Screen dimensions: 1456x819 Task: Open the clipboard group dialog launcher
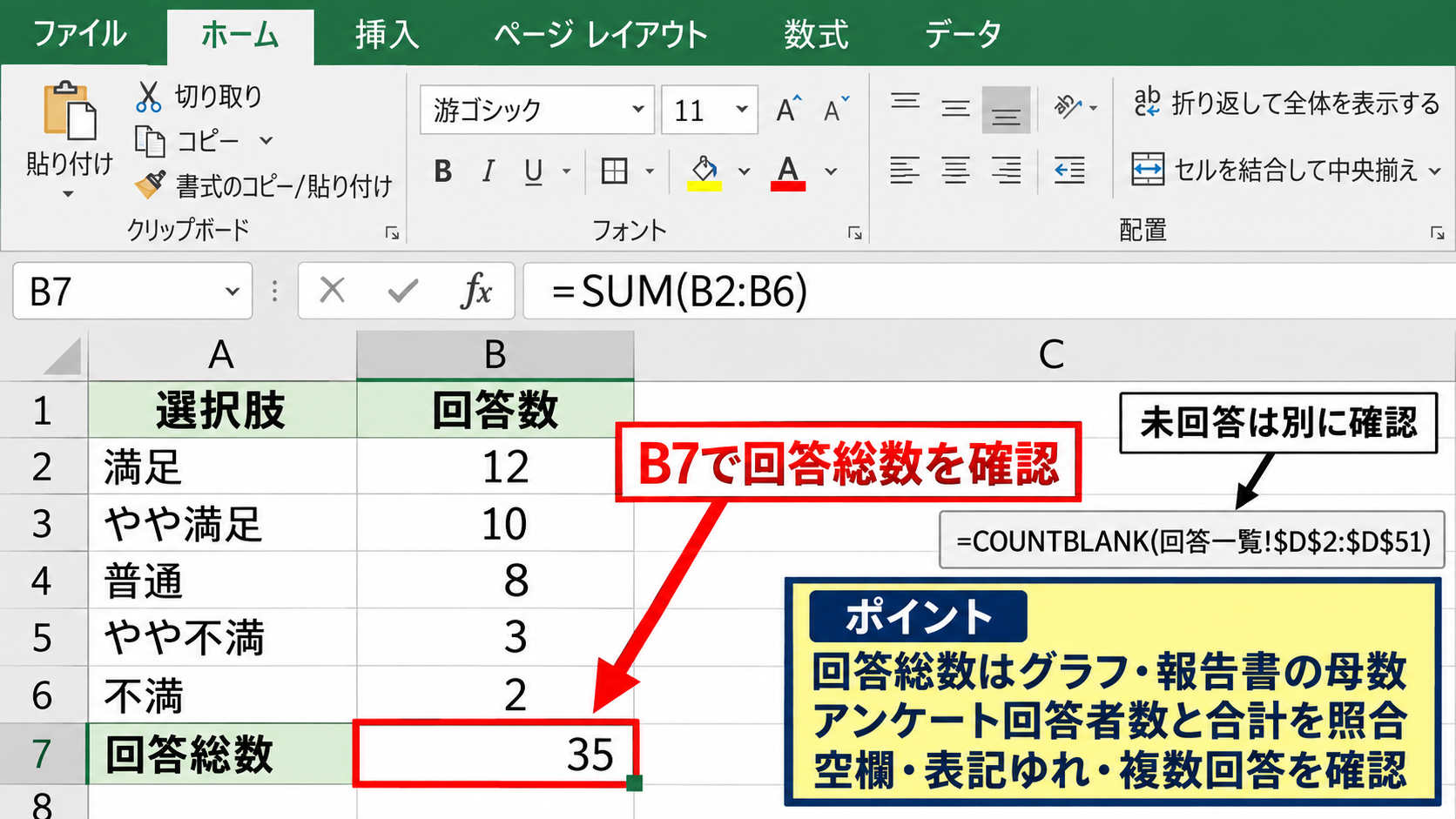[392, 233]
